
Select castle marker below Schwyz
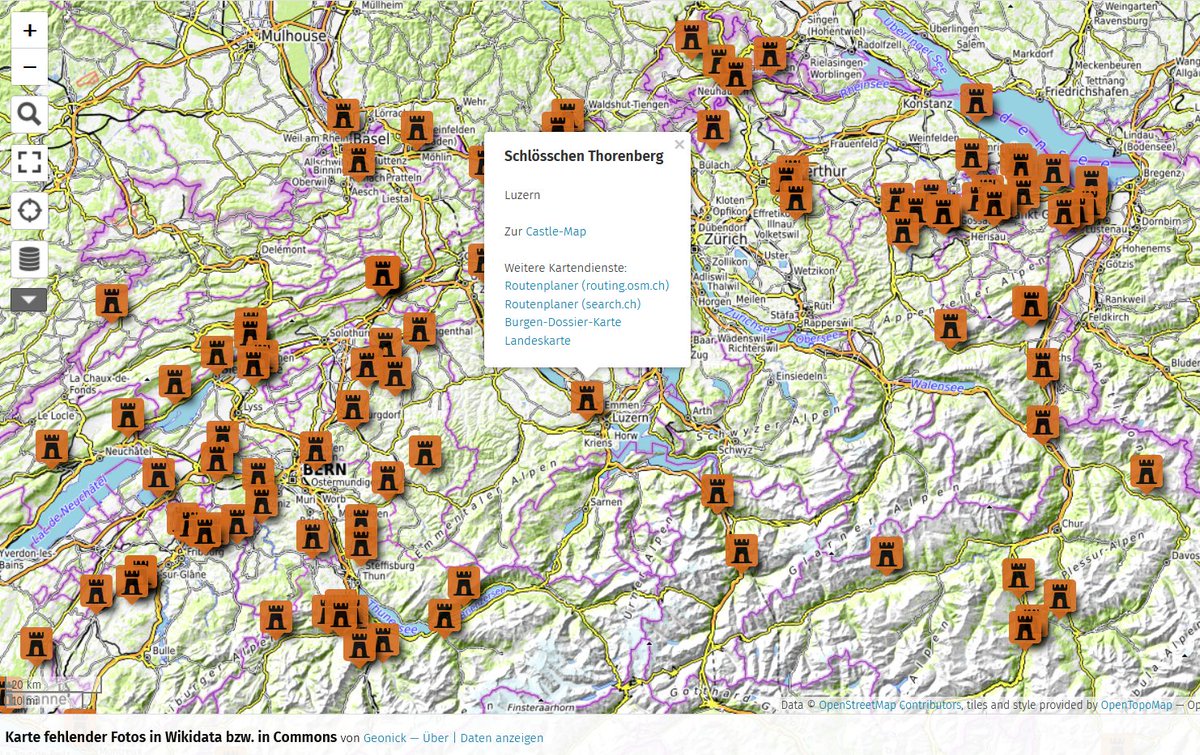[717, 491]
